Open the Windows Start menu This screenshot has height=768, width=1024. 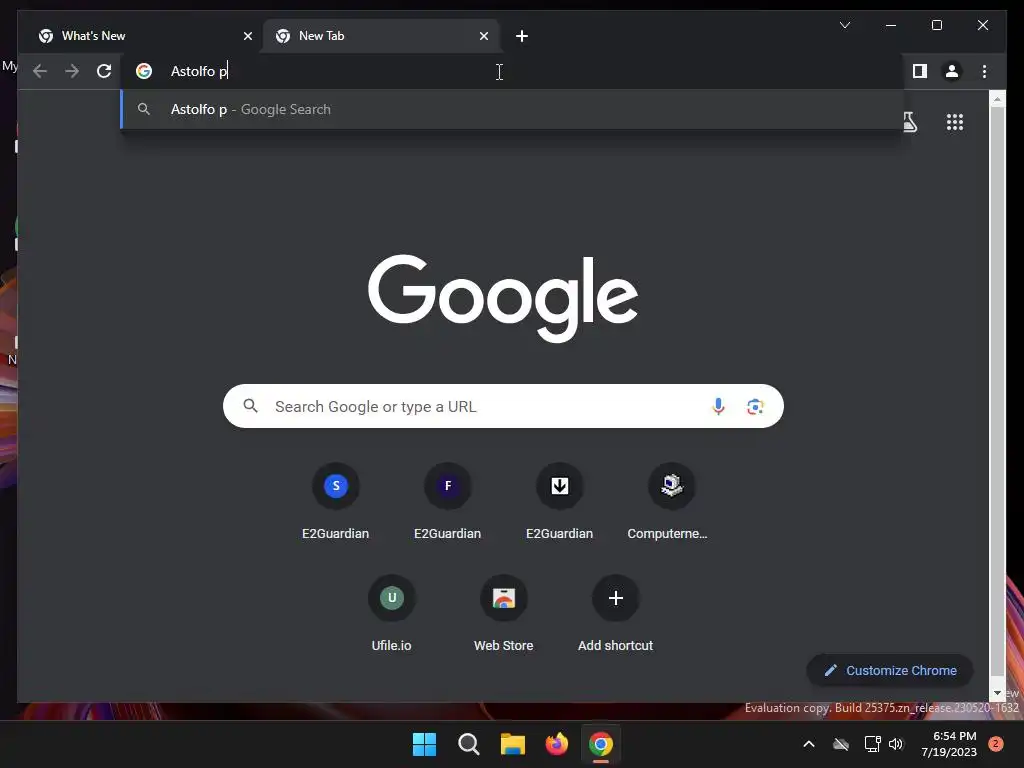tap(424, 744)
